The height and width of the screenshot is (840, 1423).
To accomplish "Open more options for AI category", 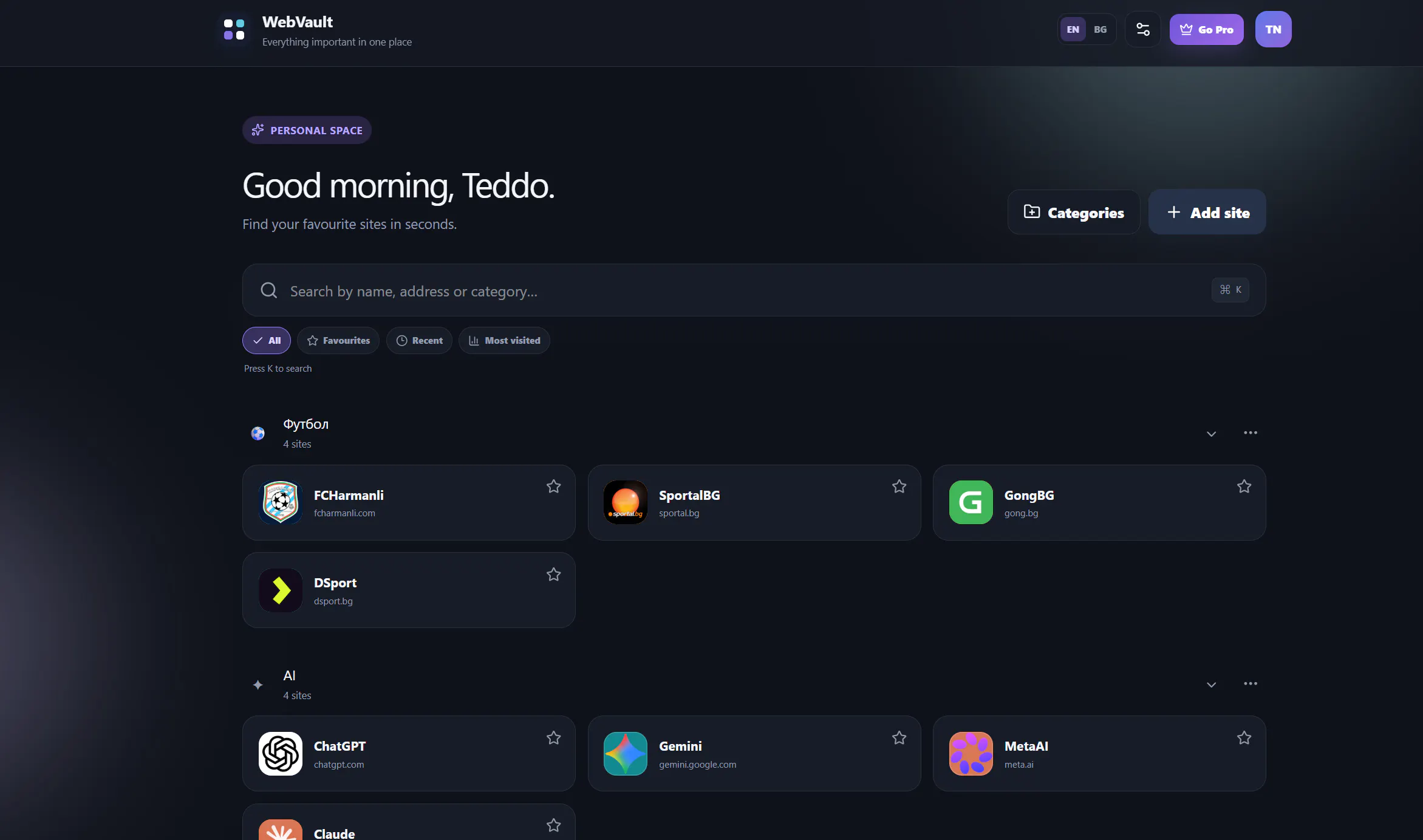I will coord(1251,683).
